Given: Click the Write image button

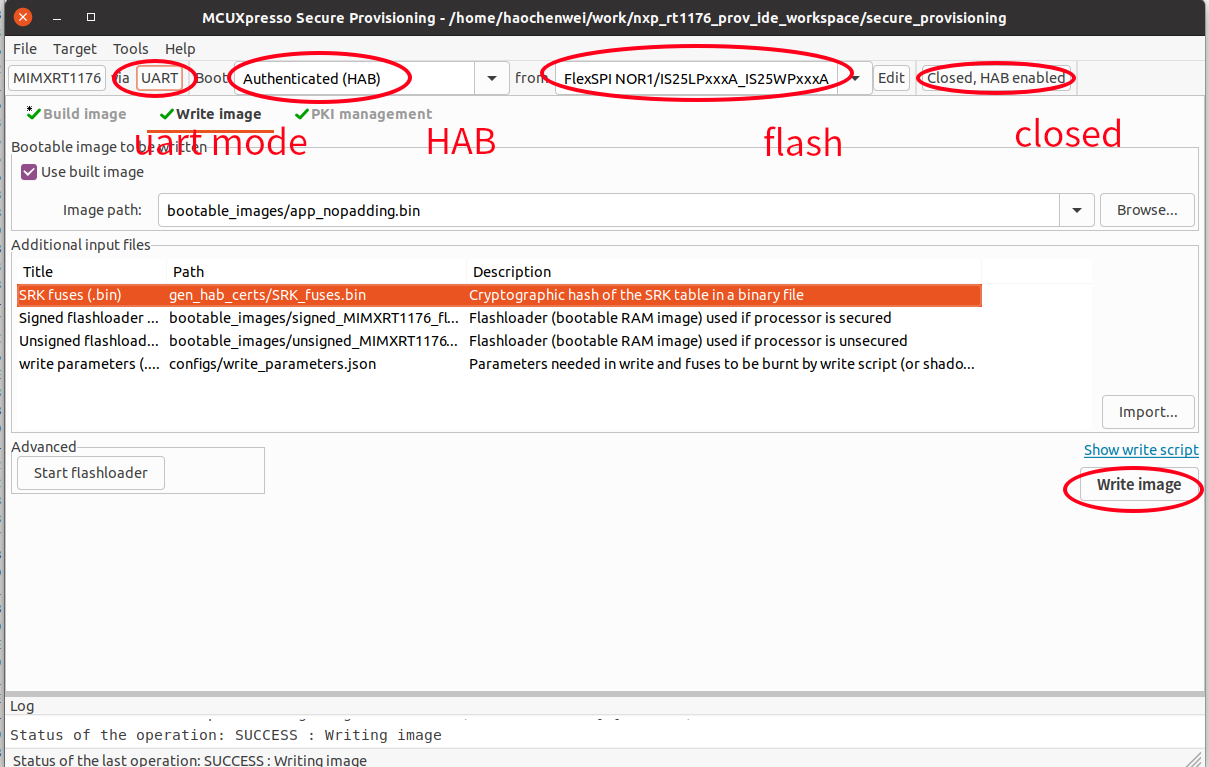Looking at the screenshot, I should 1139,485.
